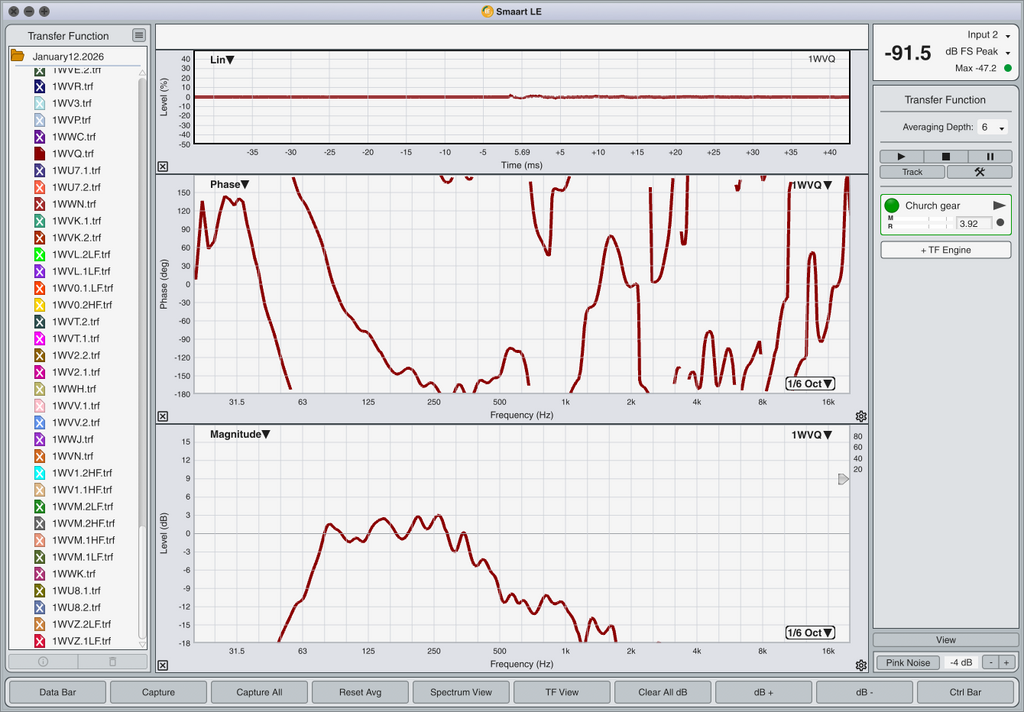1024x712 pixels.
Task: Open measurement settings via hammer-wrench icon
Action: 979,172
